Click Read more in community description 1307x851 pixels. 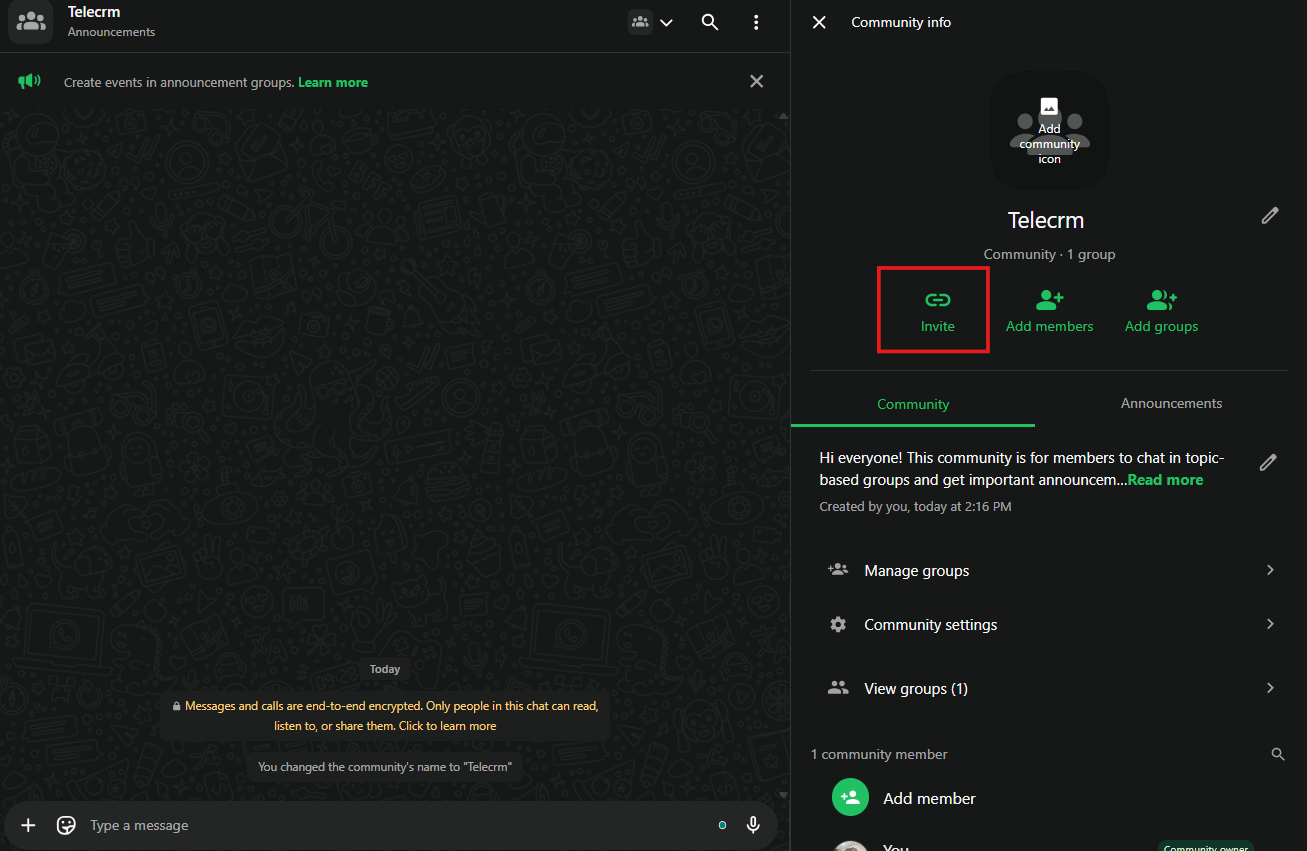coord(1165,480)
